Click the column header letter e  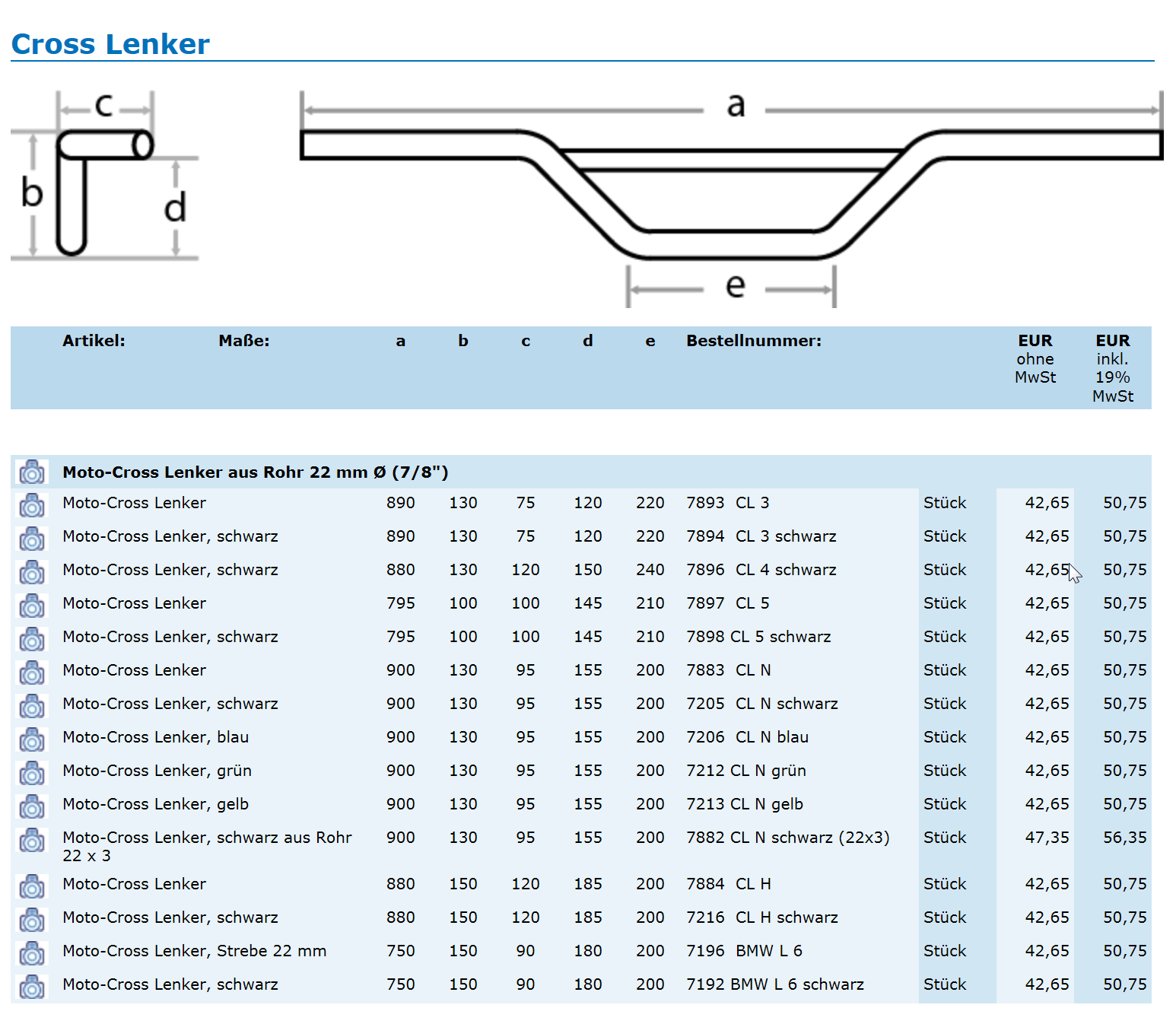pos(650,342)
